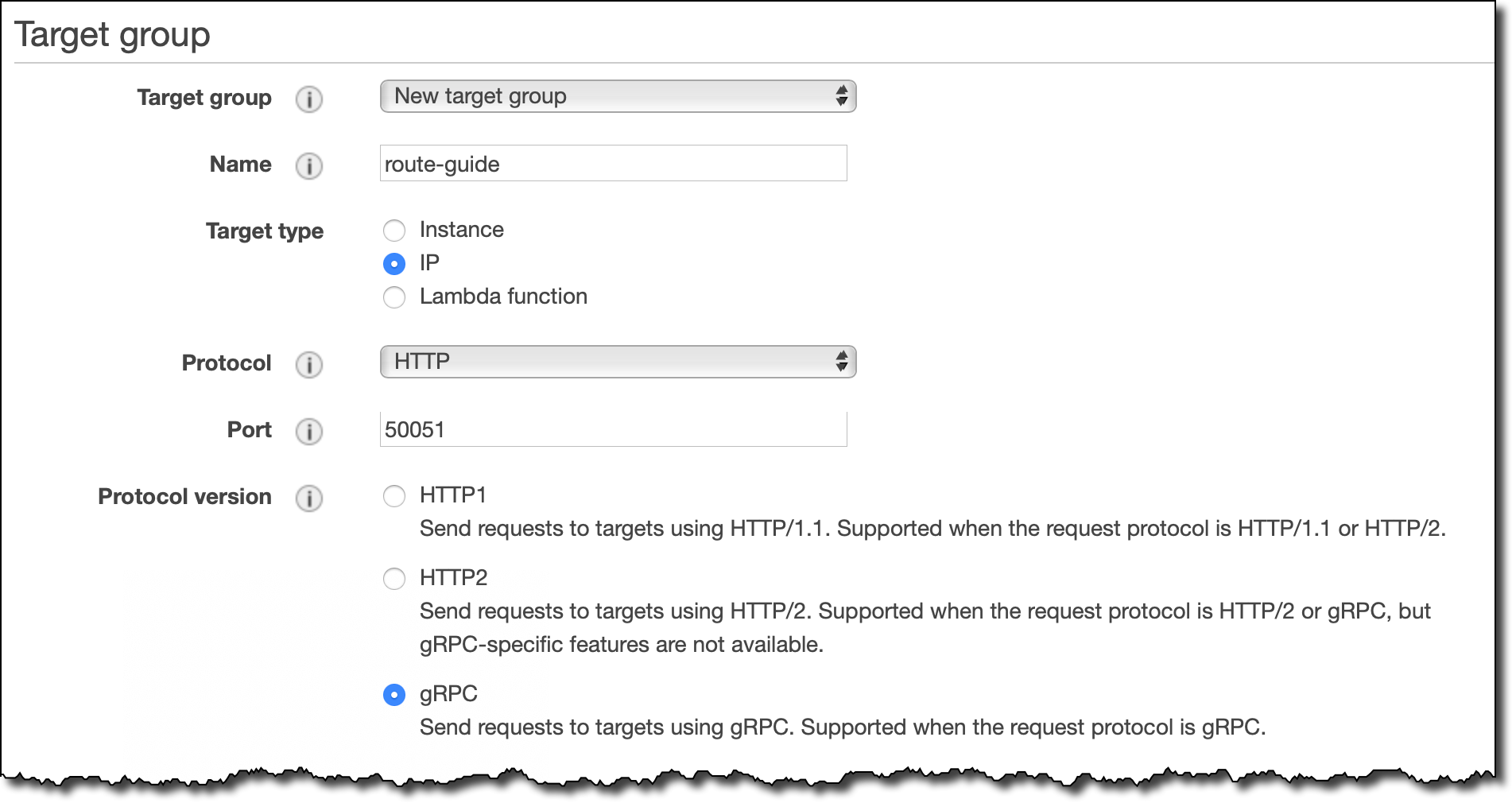
Task: Expand the HTTP protocol dropdown
Action: point(618,362)
